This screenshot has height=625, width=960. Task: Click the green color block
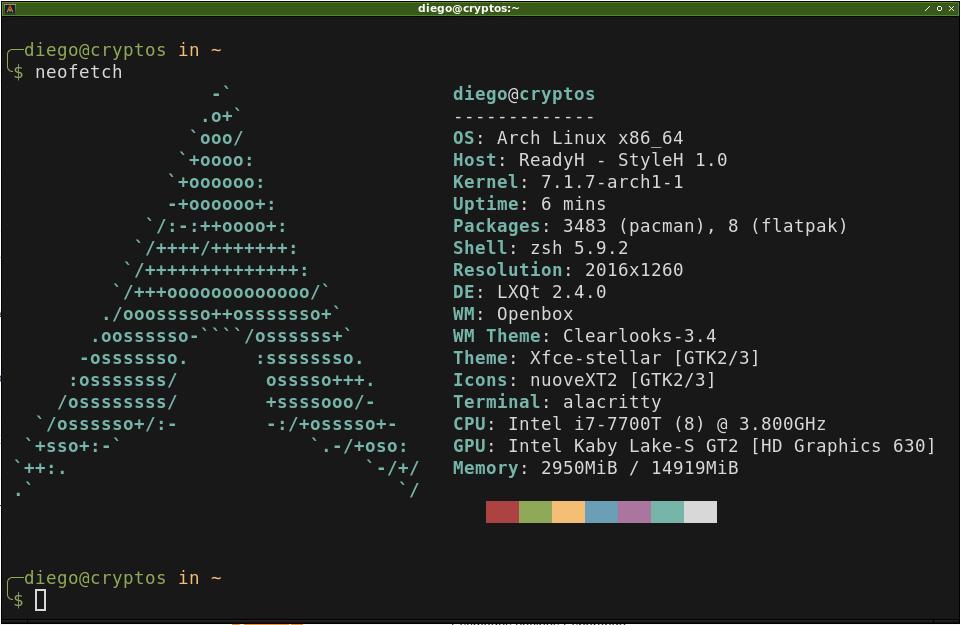(x=535, y=512)
